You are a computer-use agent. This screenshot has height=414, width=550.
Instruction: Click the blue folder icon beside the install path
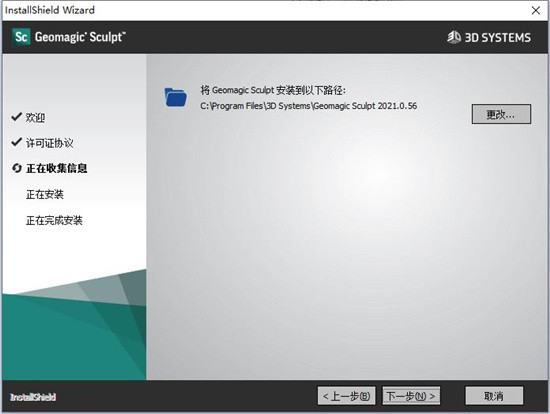click(x=175, y=97)
